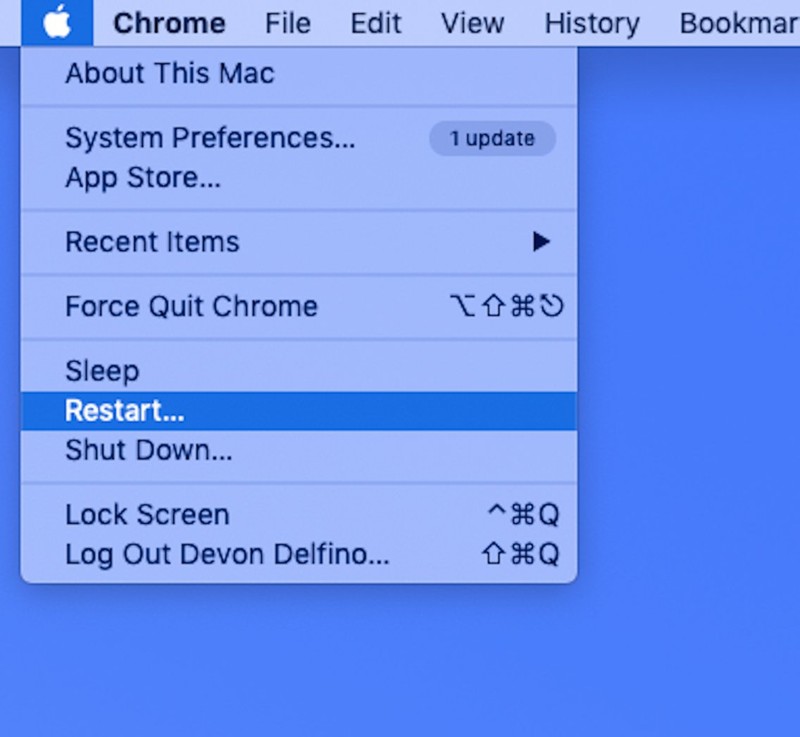Open the History menu
Viewport: 800px width, 737px height.
[x=591, y=23]
